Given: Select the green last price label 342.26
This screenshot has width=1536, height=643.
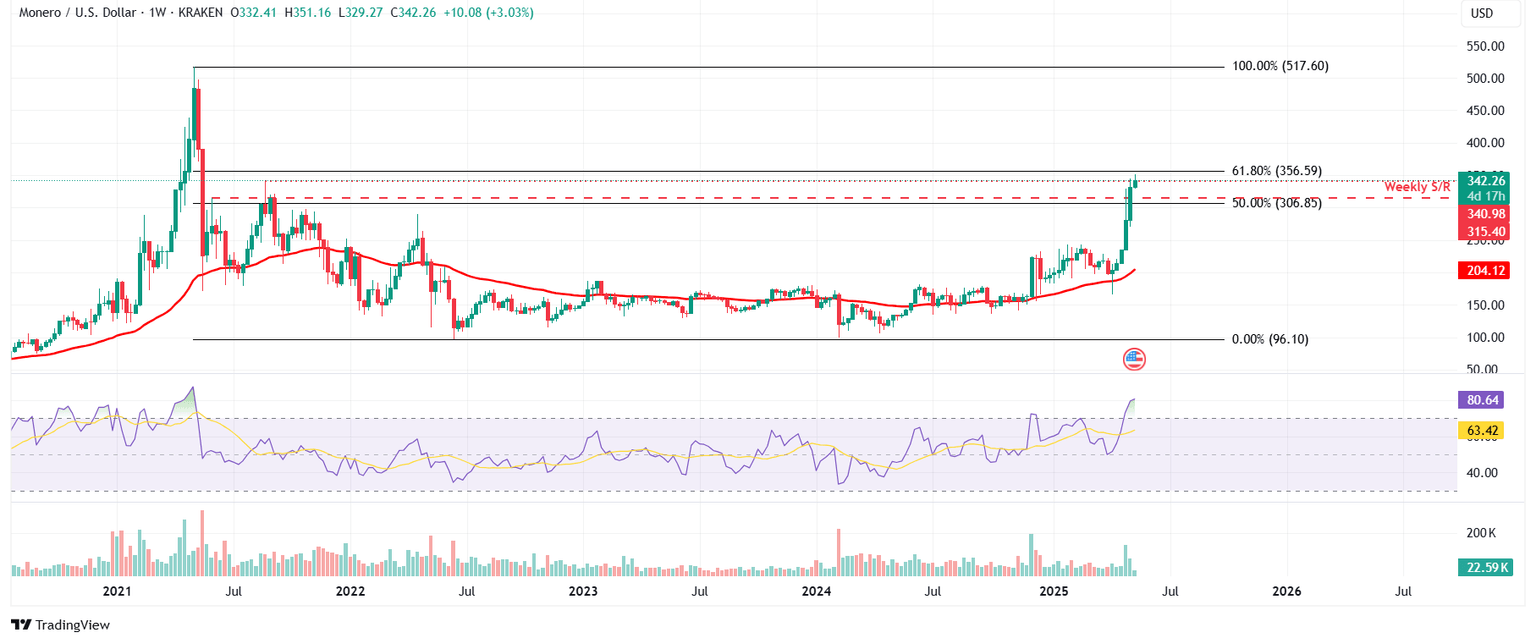Looking at the screenshot, I should (x=1486, y=180).
